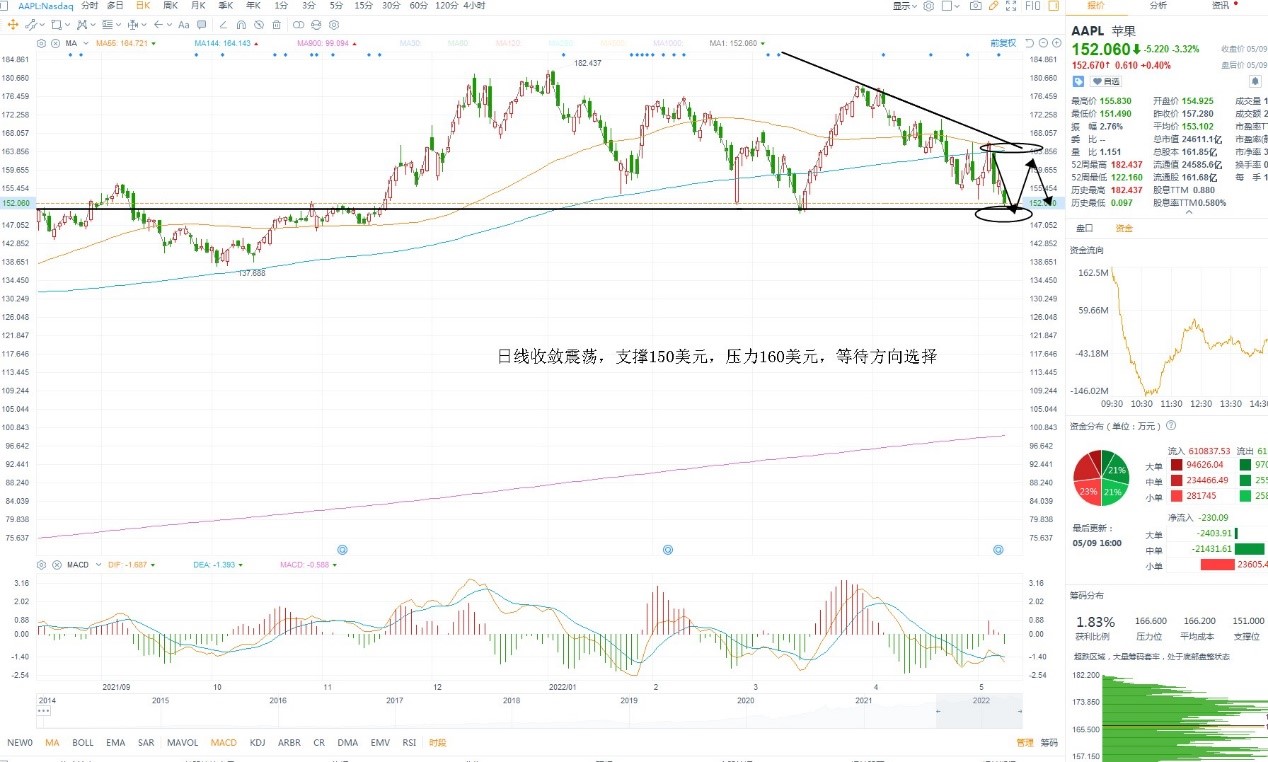The height and width of the screenshot is (762, 1268).
Task: Open the F10 company info
Action: [x=1033, y=6]
